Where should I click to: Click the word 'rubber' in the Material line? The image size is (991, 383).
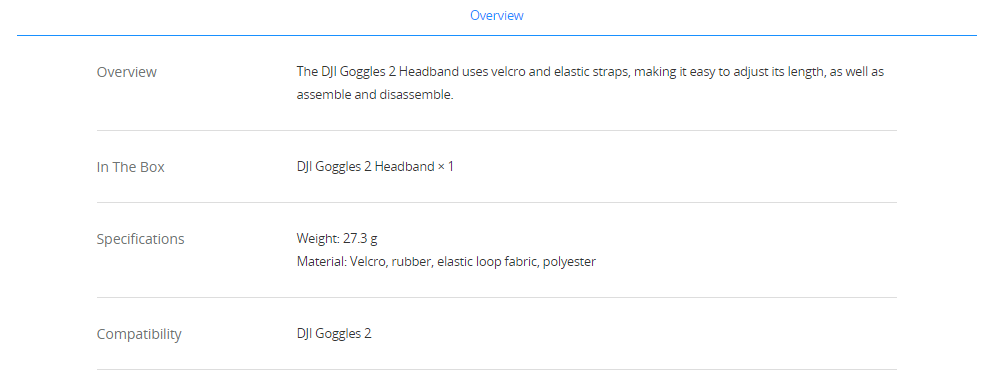coord(412,261)
